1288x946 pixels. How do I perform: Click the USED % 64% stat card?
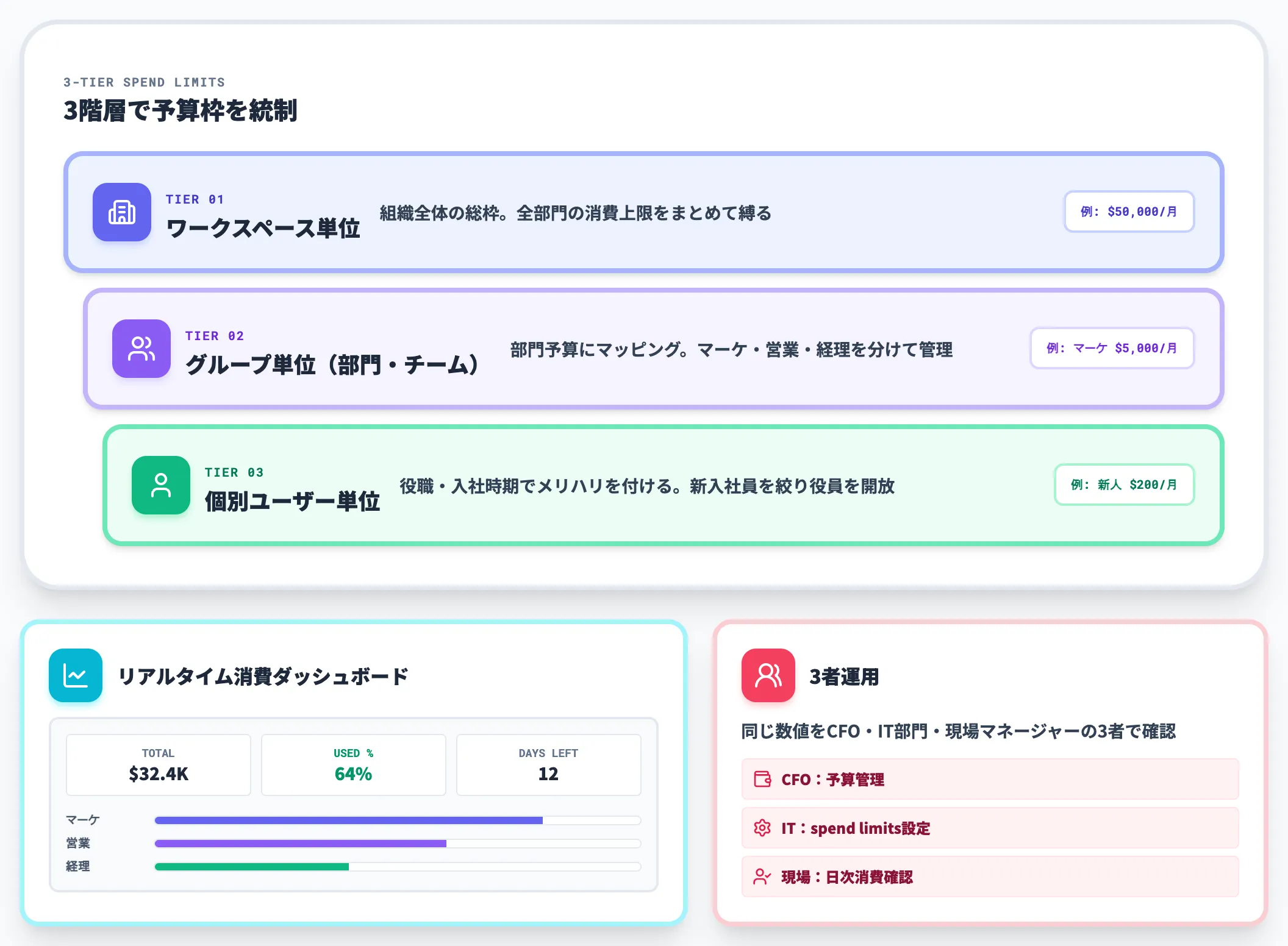[354, 765]
